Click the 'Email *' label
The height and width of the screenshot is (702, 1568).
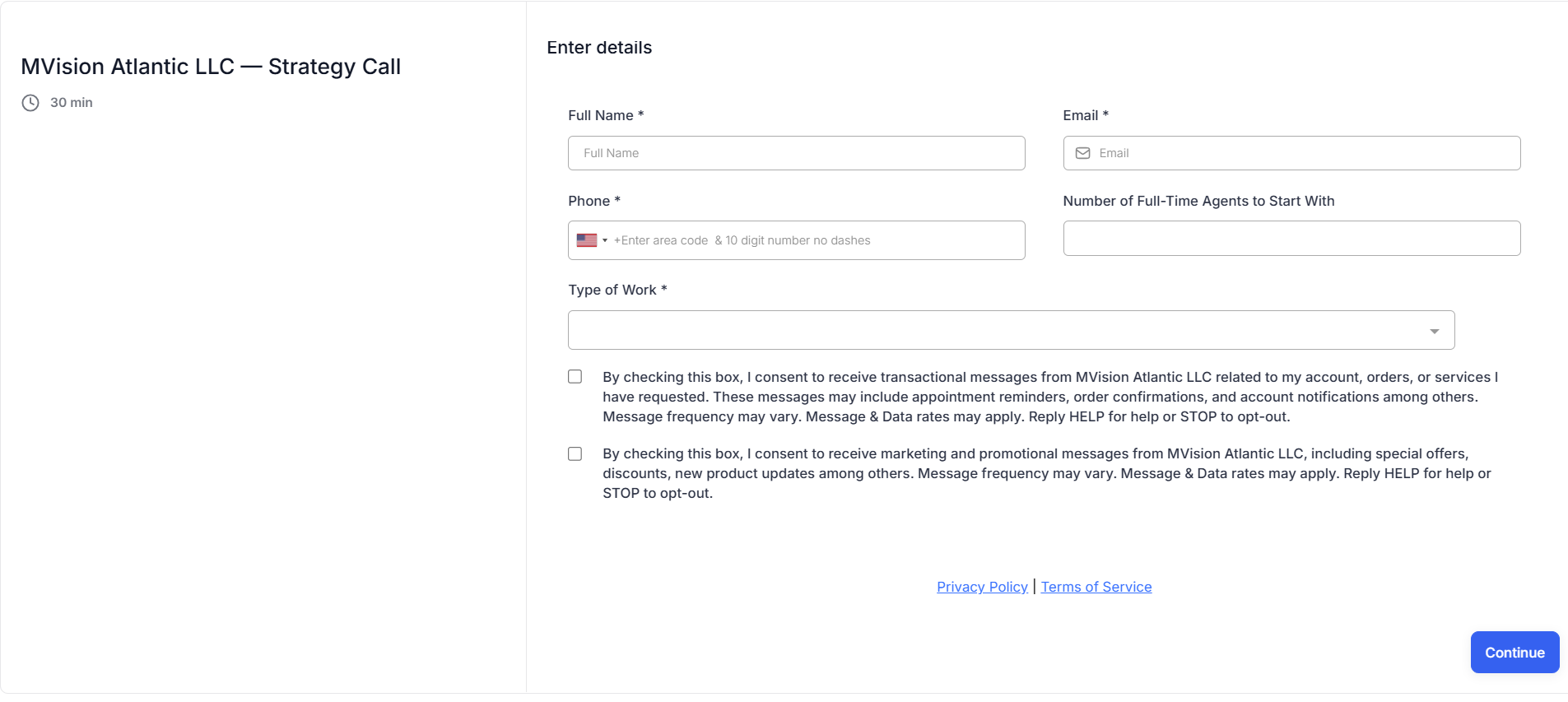point(1086,115)
